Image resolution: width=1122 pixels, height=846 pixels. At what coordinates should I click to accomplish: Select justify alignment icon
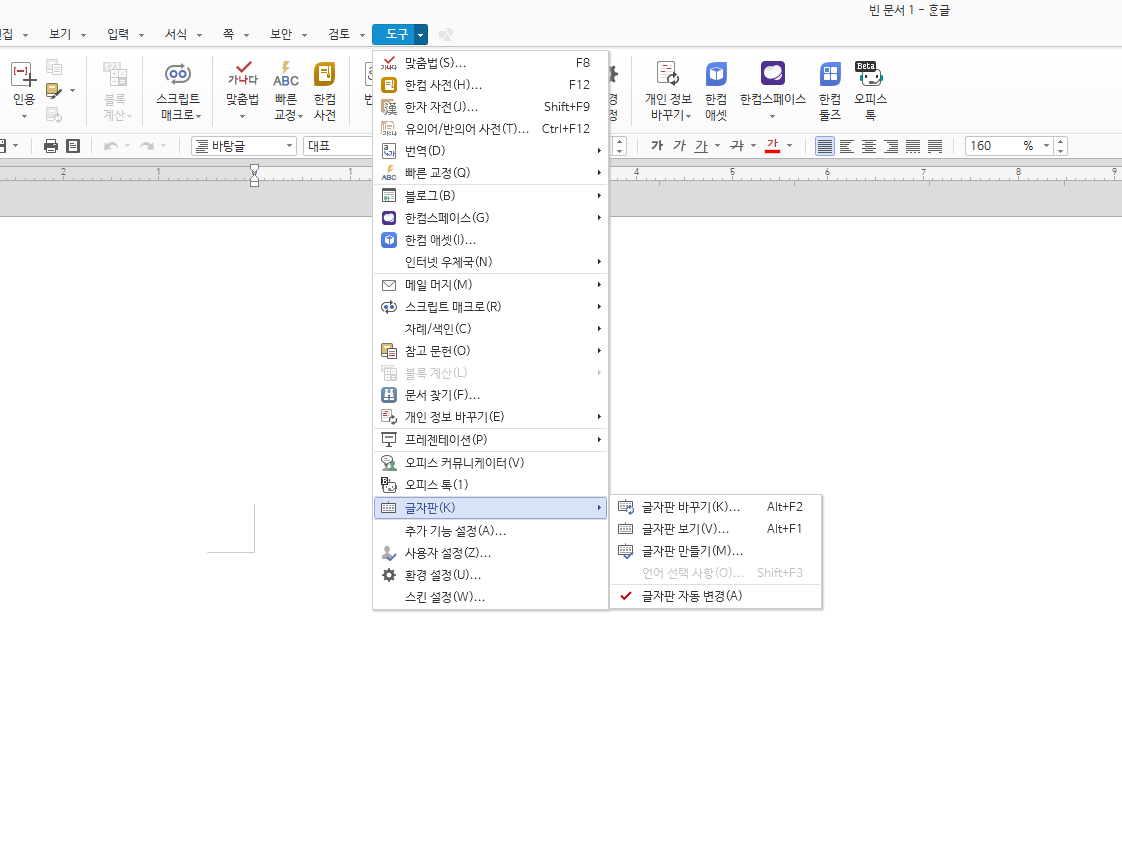825,146
